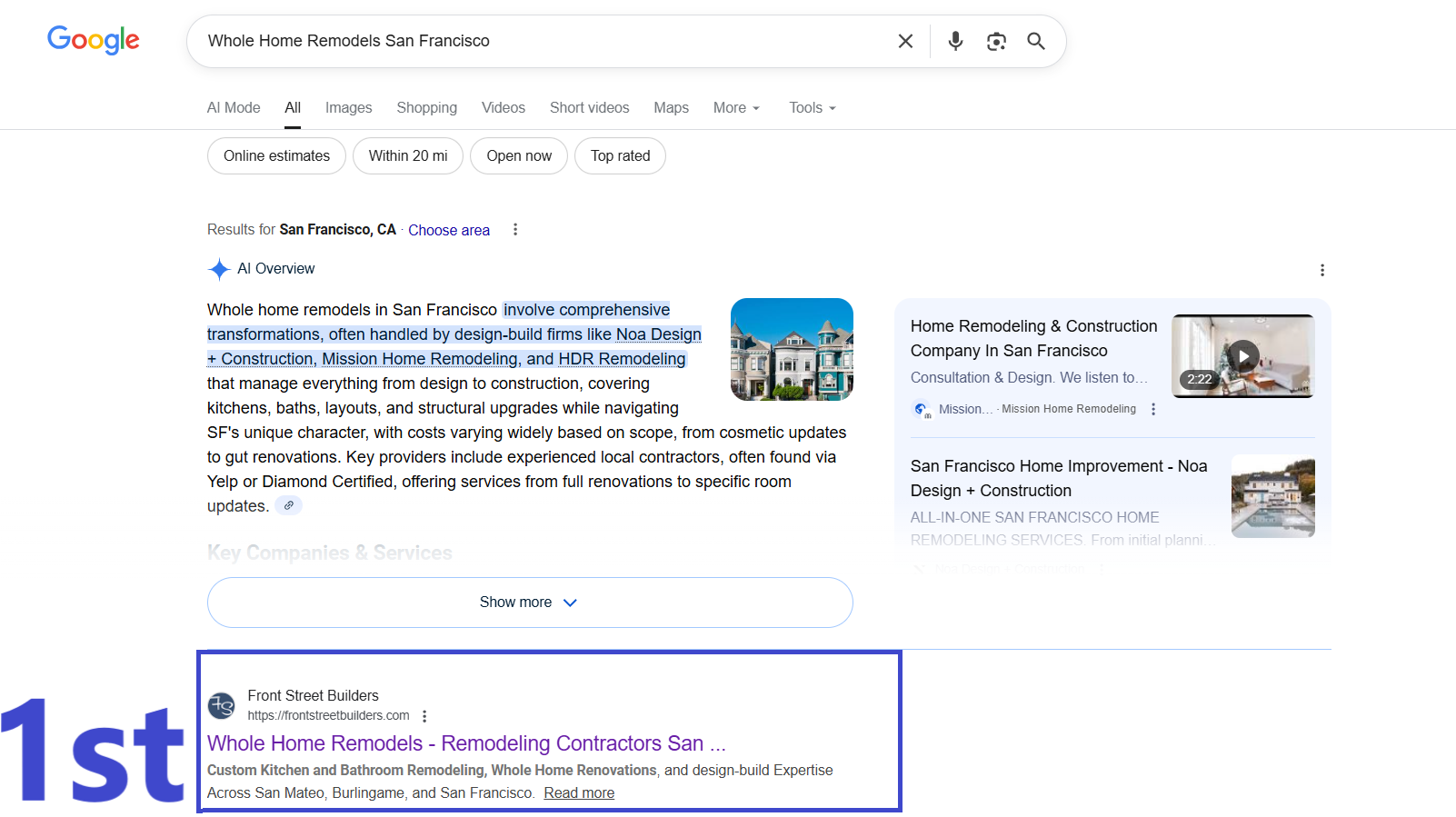Clear the search query text
Viewport: 1456px width, 817px height.
pyautogui.click(x=905, y=41)
